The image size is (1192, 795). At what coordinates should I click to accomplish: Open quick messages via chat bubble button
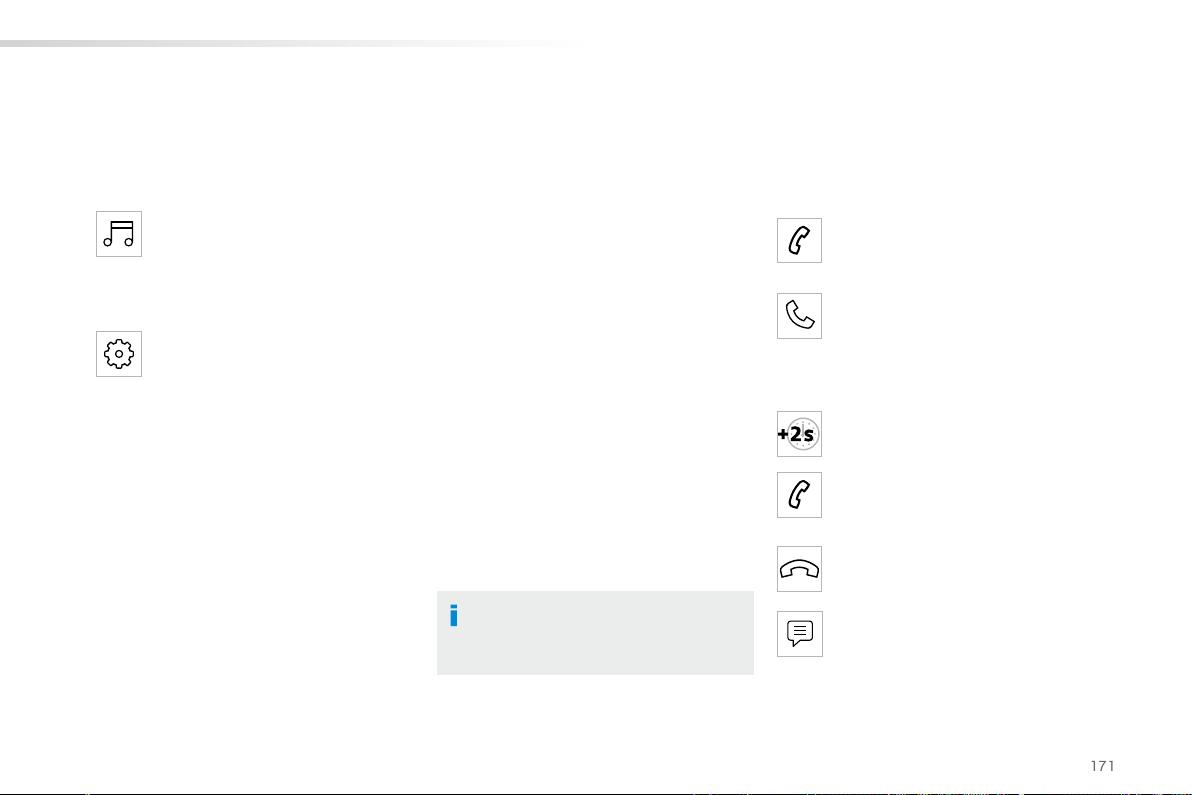pyautogui.click(x=799, y=634)
